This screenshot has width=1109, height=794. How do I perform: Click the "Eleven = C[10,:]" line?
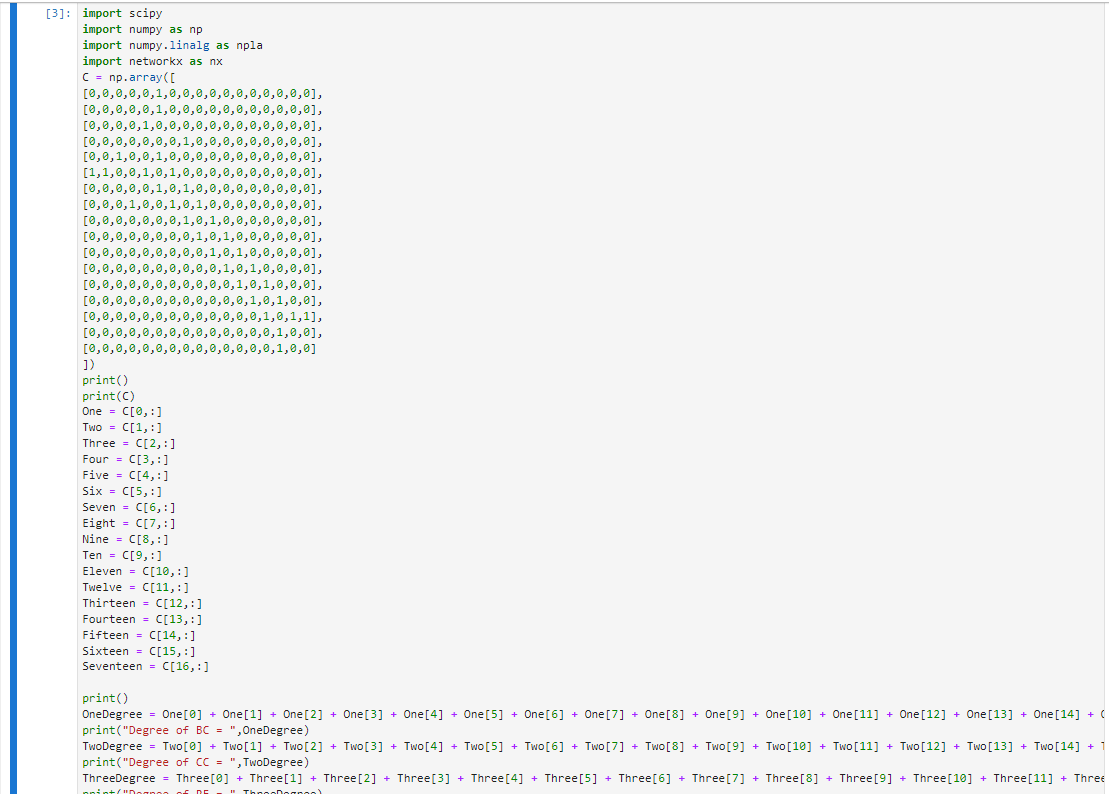tap(135, 571)
